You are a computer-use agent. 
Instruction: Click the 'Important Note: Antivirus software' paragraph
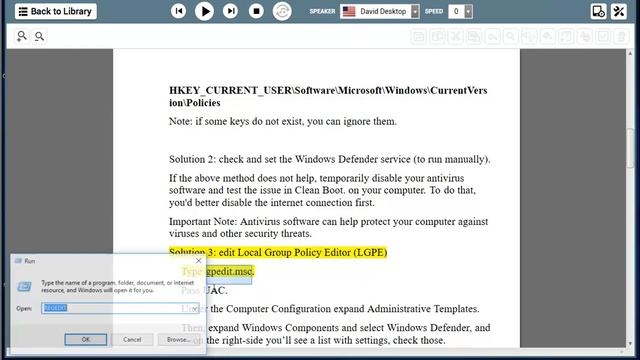[328, 227]
